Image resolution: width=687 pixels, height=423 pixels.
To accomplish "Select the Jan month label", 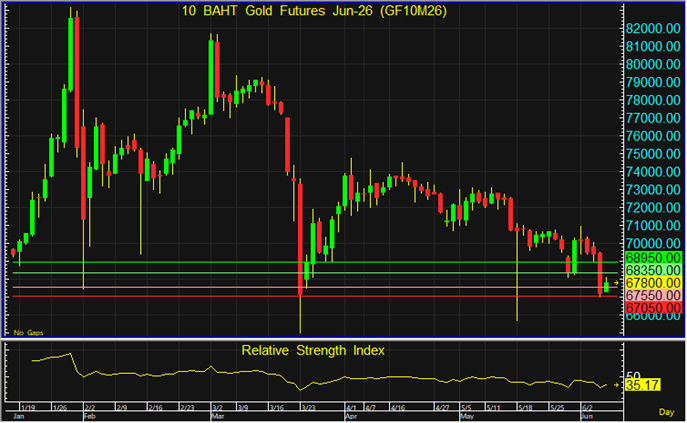I will (19, 416).
